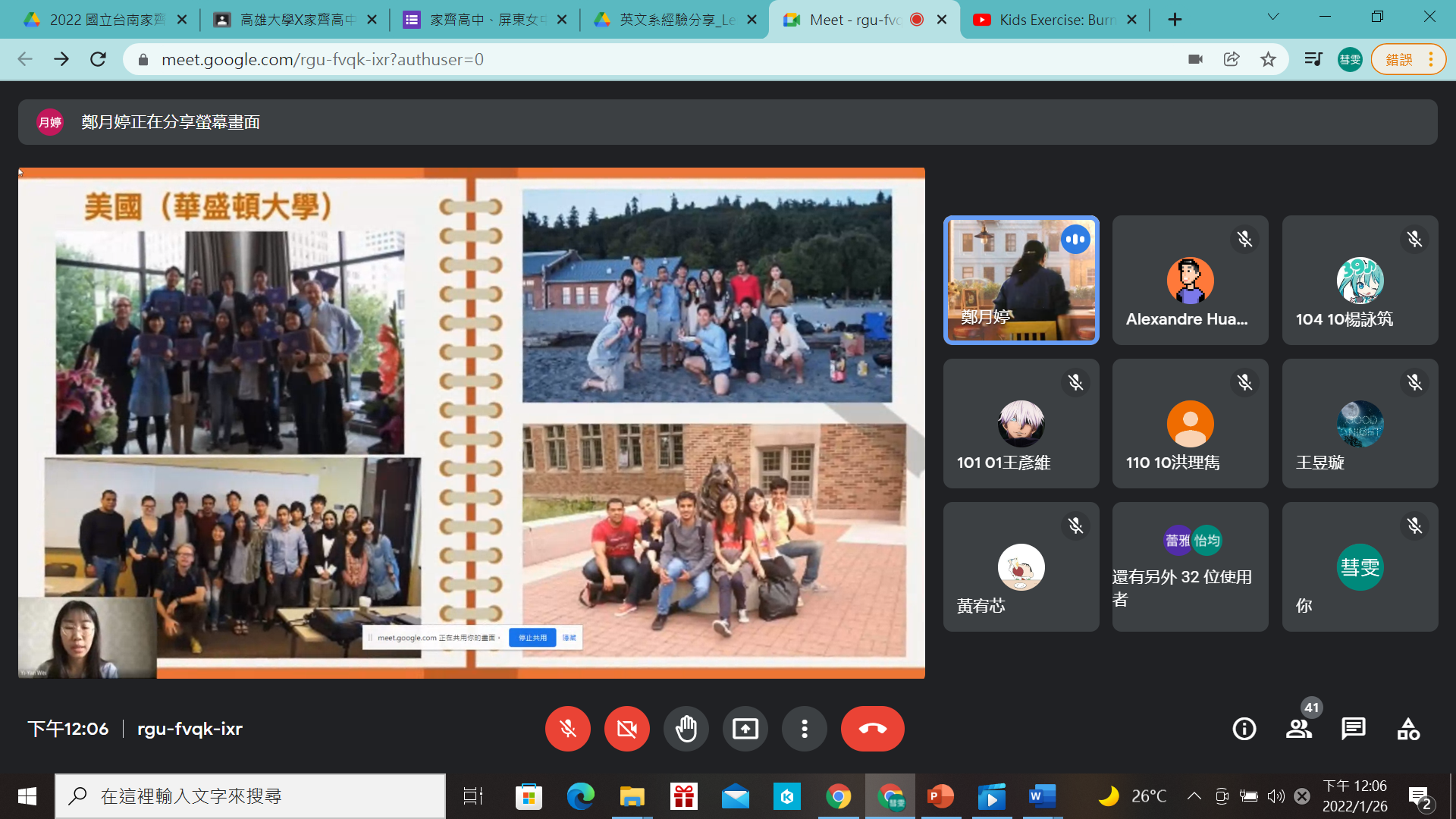Viewport: 1456px width, 819px height.
Task: Click the rgu-fvqk-ixr meeting code
Action: (190, 729)
